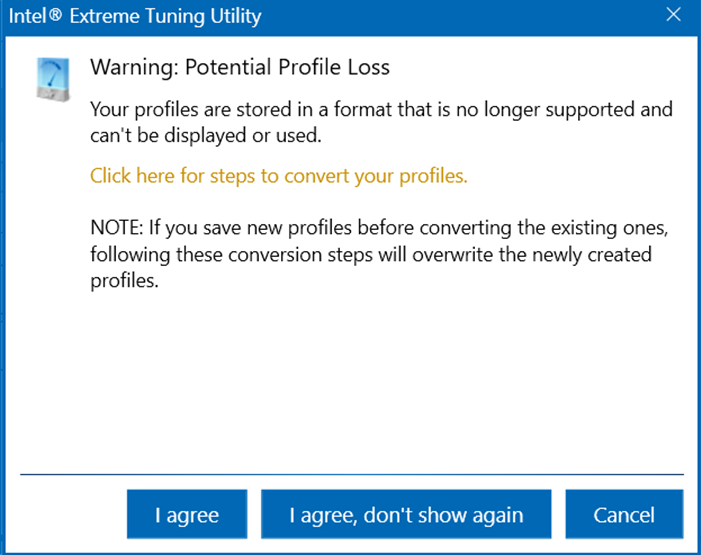Click the empty area above the button row
Screen dimensions: 701x555
[x=351, y=382]
